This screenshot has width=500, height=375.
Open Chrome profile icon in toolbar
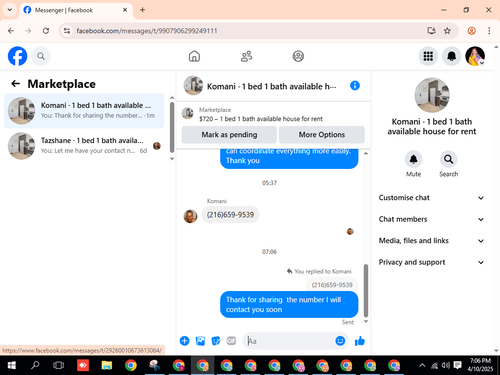(x=471, y=31)
